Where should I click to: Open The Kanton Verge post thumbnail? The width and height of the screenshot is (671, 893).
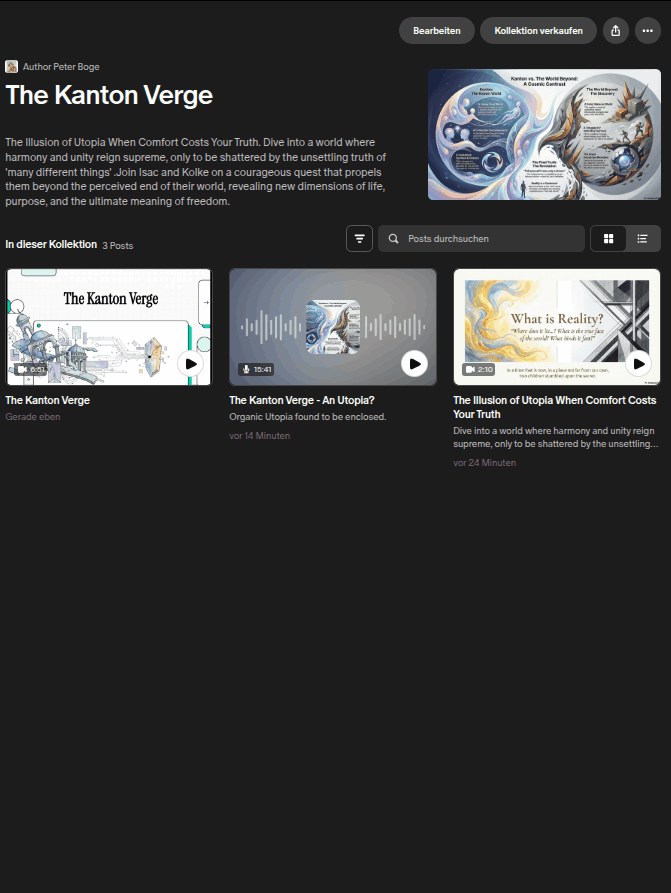point(109,327)
